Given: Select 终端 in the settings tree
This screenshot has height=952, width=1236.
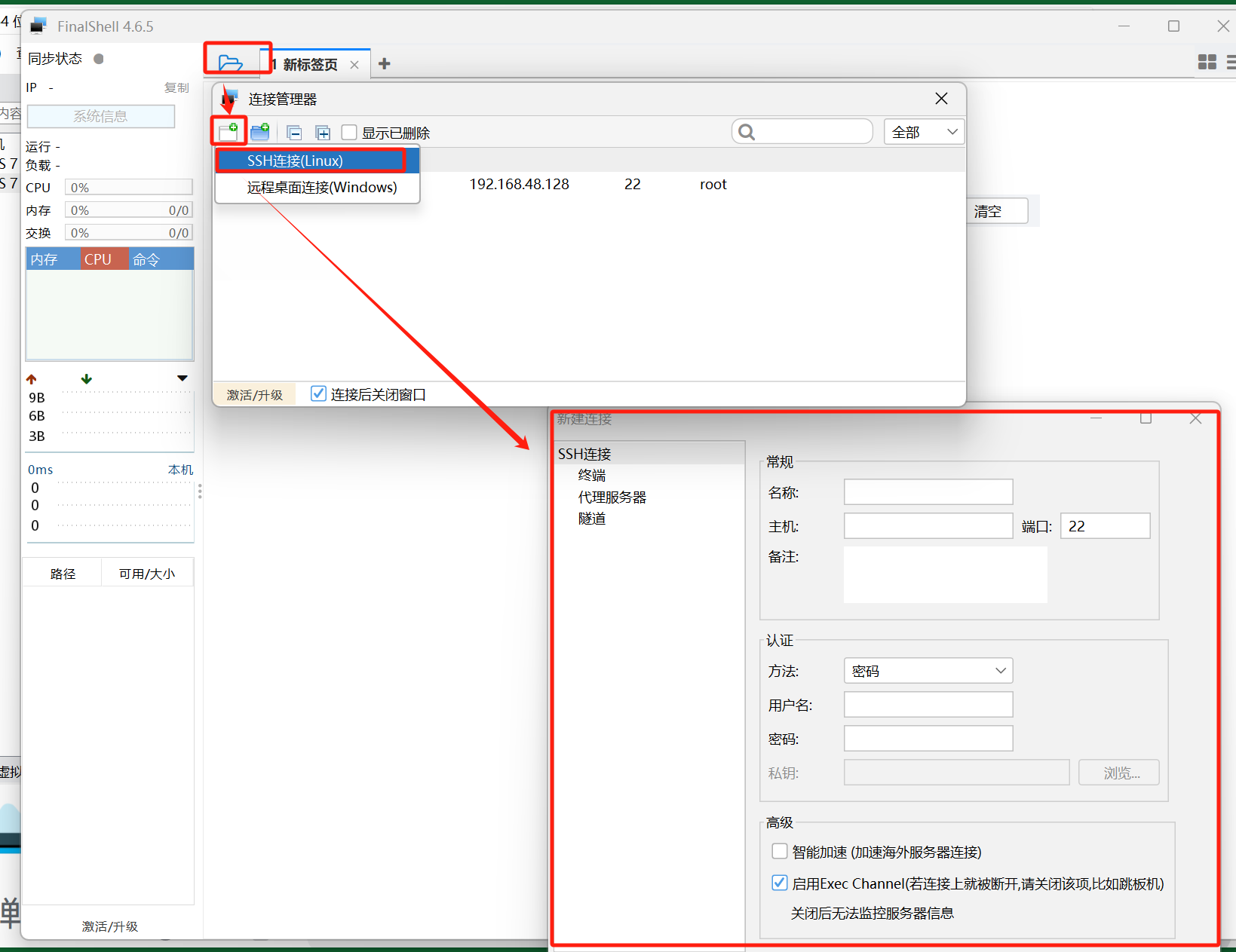Looking at the screenshot, I should [x=592, y=475].
